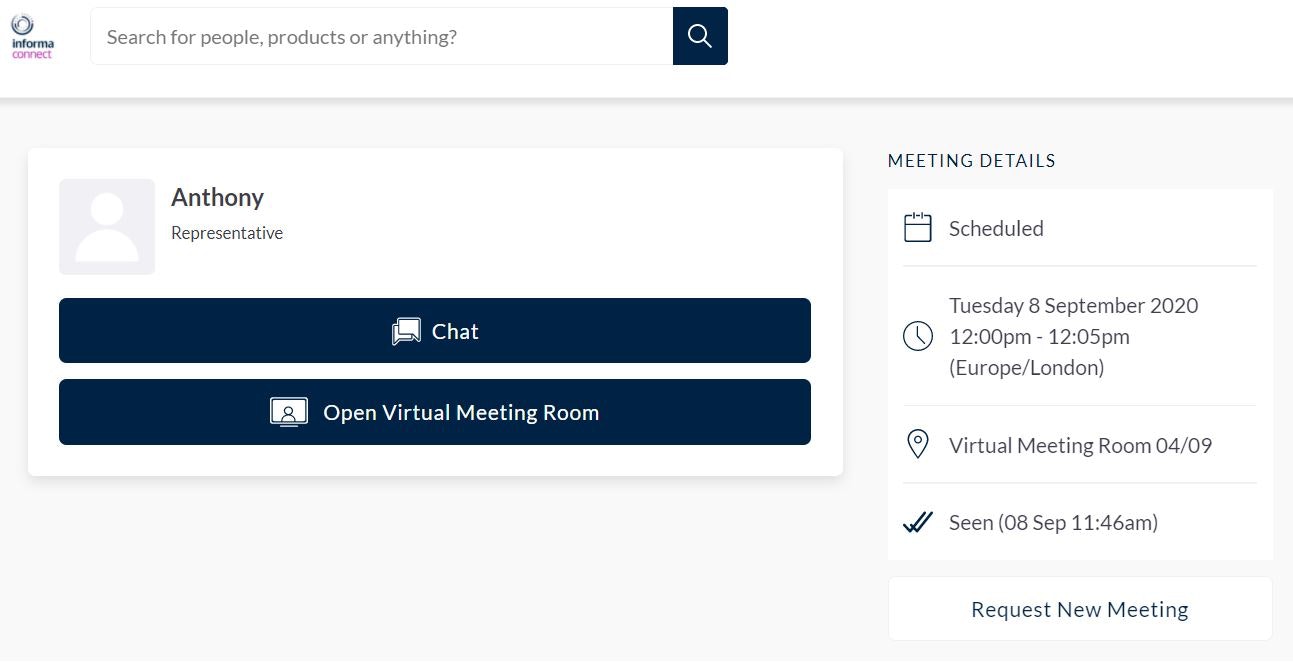Start a chat with Anthony
This screenshot has width=1293, height=671.
coord(435,331)
